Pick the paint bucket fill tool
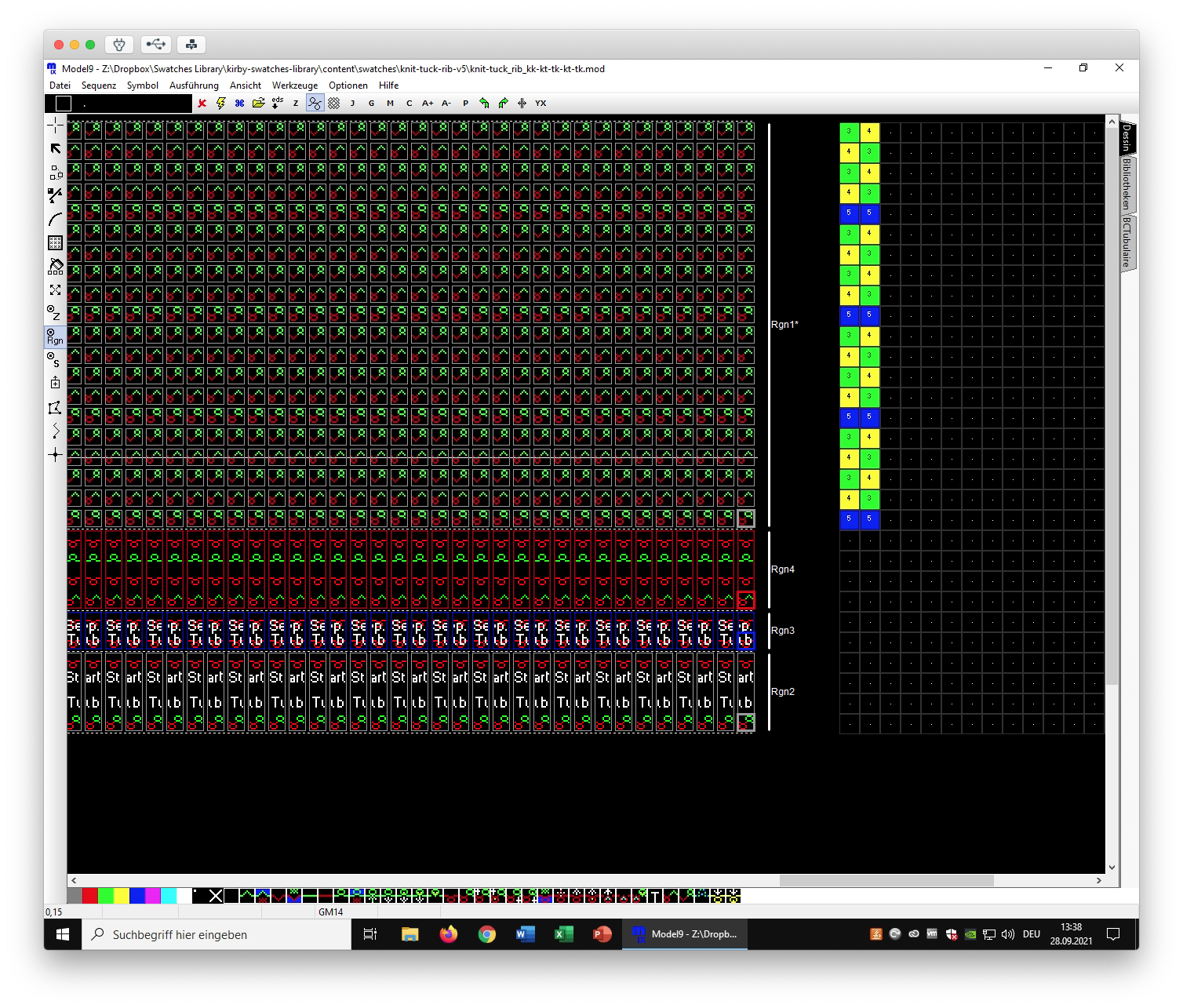The image size is (1183, 1008). pyautogui.click(x=55, y=266)
